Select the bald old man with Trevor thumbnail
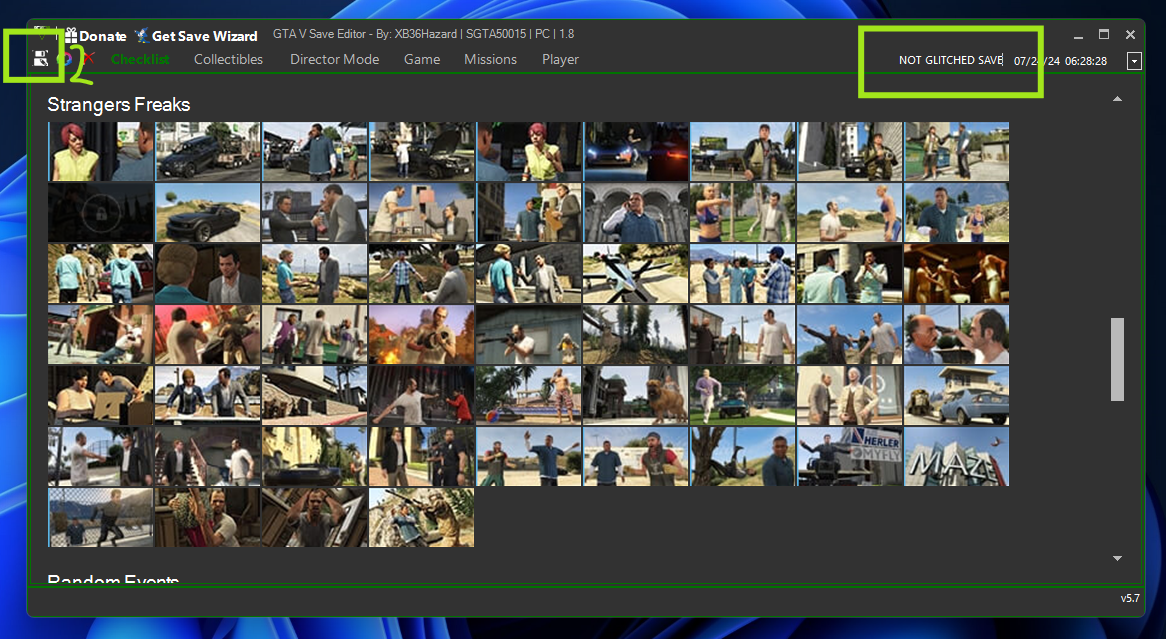 (956, 335)
